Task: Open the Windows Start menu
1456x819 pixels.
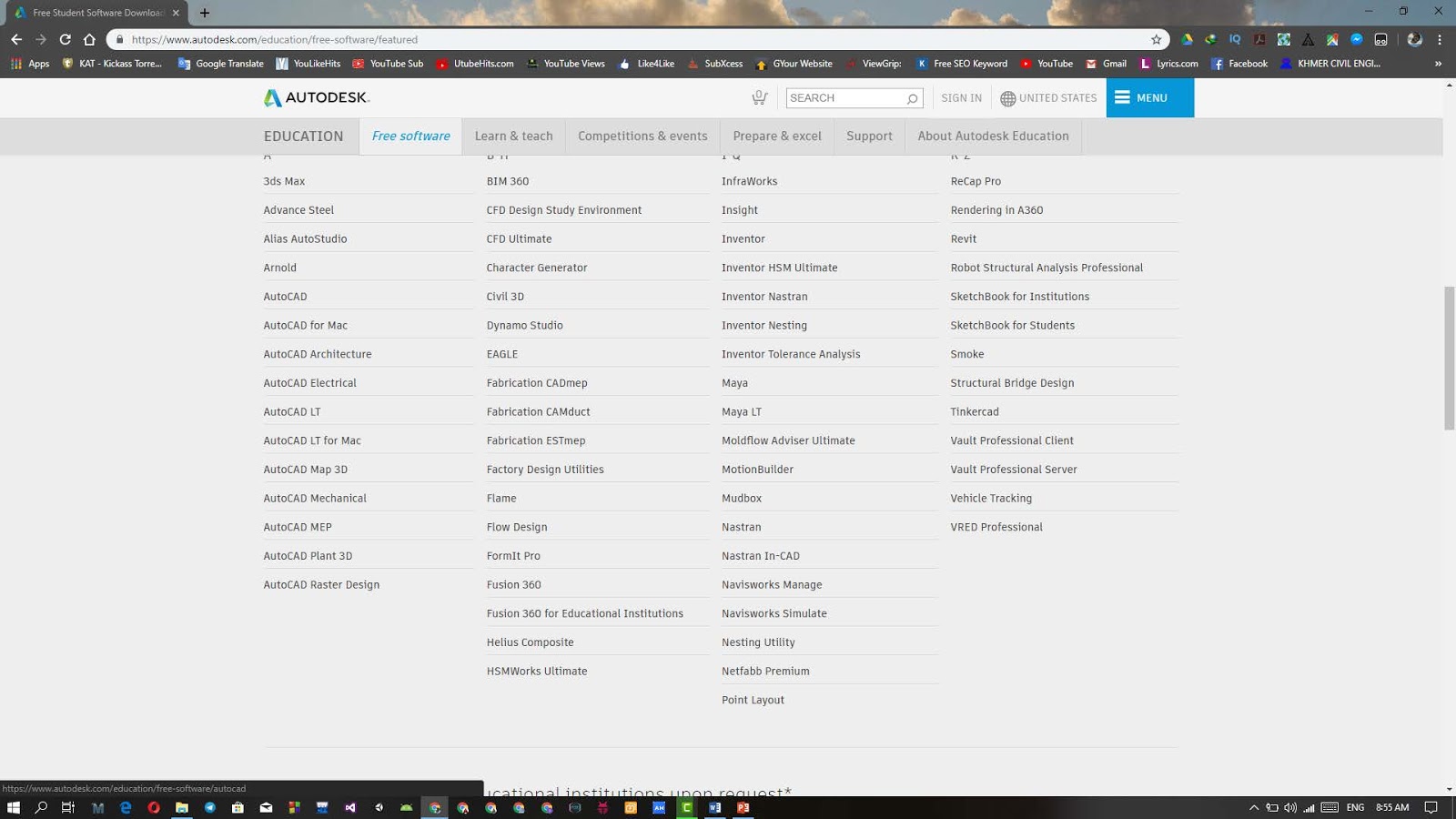Action: coord(14,807)
